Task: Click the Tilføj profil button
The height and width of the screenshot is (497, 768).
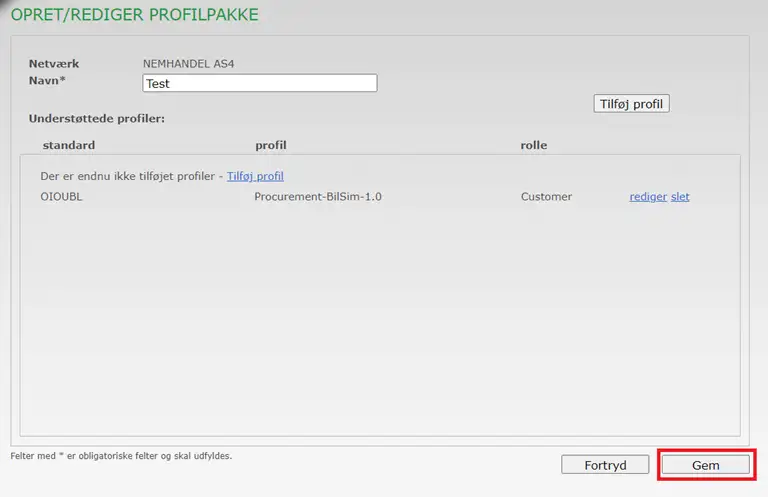Action: pos(631,104)
